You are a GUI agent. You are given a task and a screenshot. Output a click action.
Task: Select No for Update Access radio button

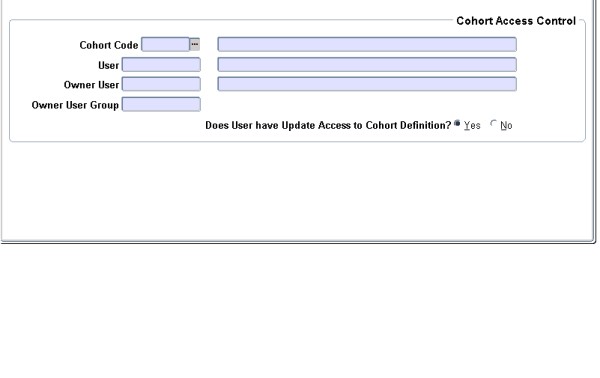pos(494,124)
